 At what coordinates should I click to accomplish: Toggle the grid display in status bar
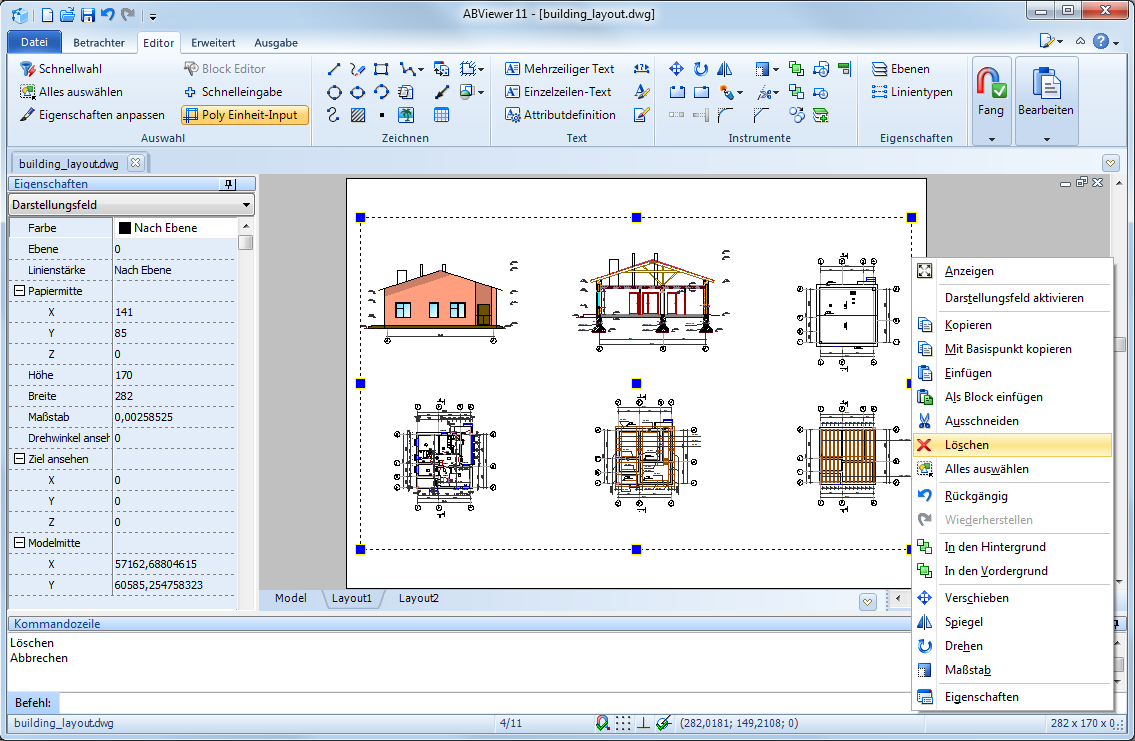pyautogui.click(x=623, y=723)
